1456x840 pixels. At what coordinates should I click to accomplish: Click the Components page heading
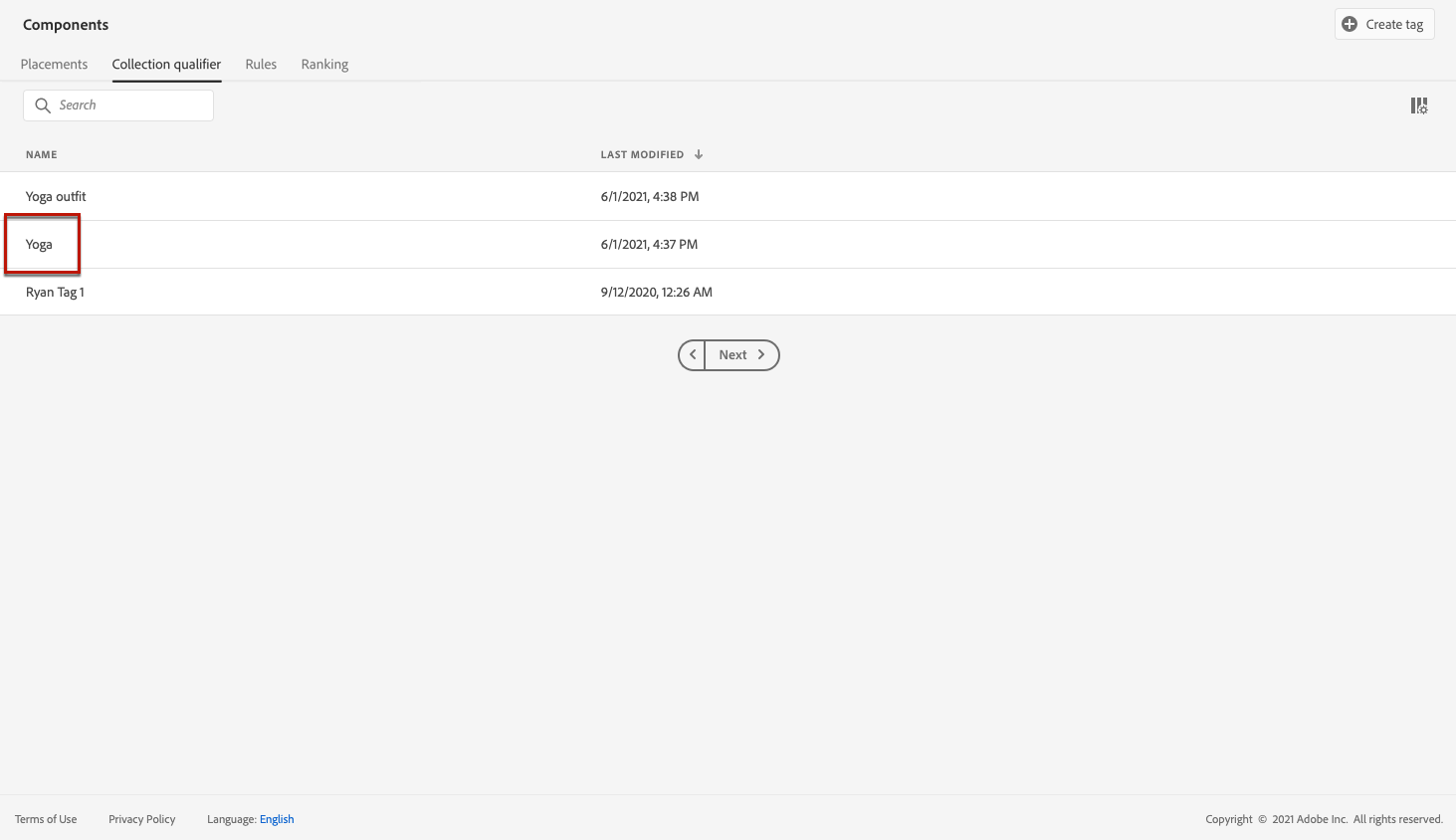[x=66, y=25]
